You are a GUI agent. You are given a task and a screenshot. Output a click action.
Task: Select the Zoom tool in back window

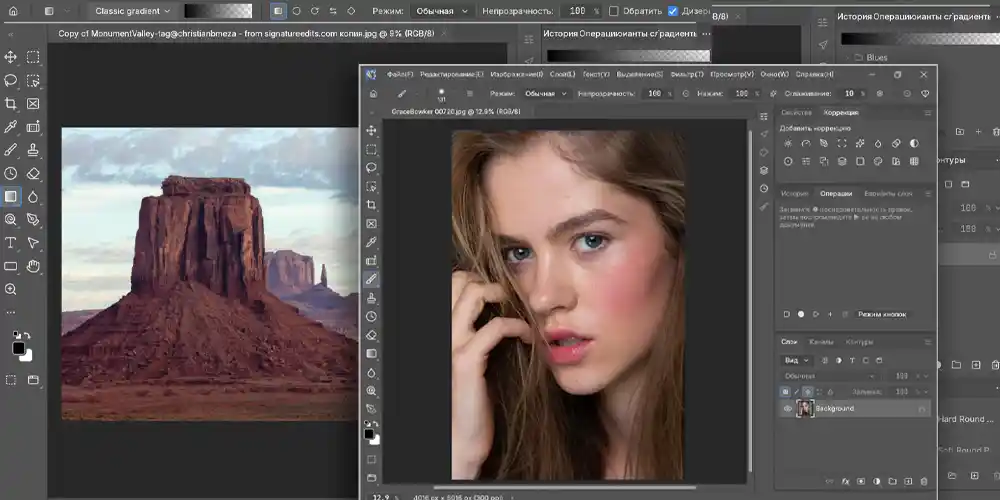(x=11, y=290)
